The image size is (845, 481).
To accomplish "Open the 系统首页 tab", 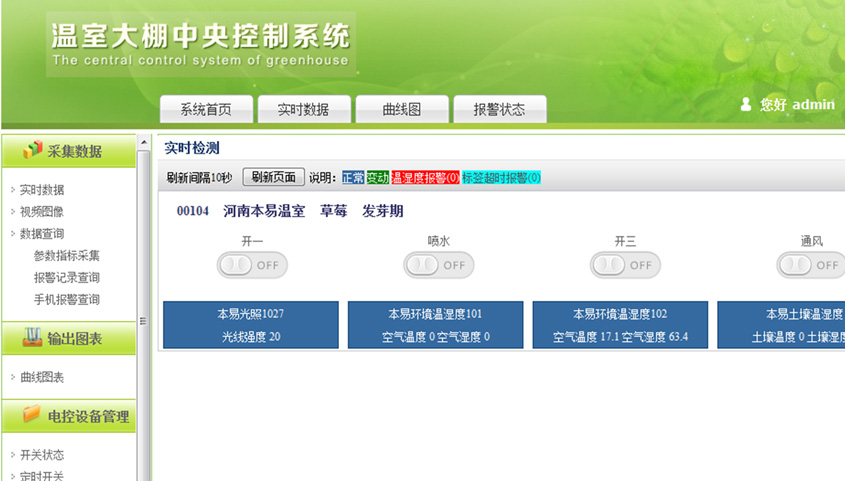I will click(x=205, y=110).
